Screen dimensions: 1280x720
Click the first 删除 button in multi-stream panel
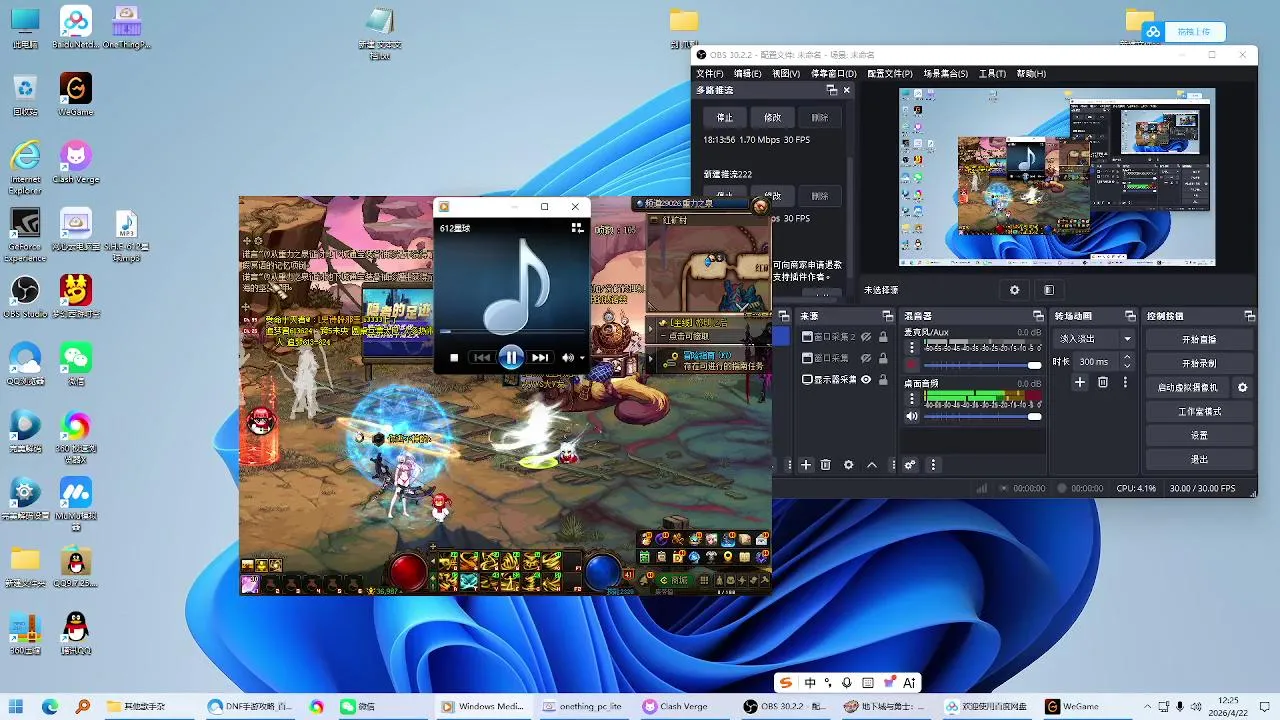pyautogui.click(x=820, y=117)
